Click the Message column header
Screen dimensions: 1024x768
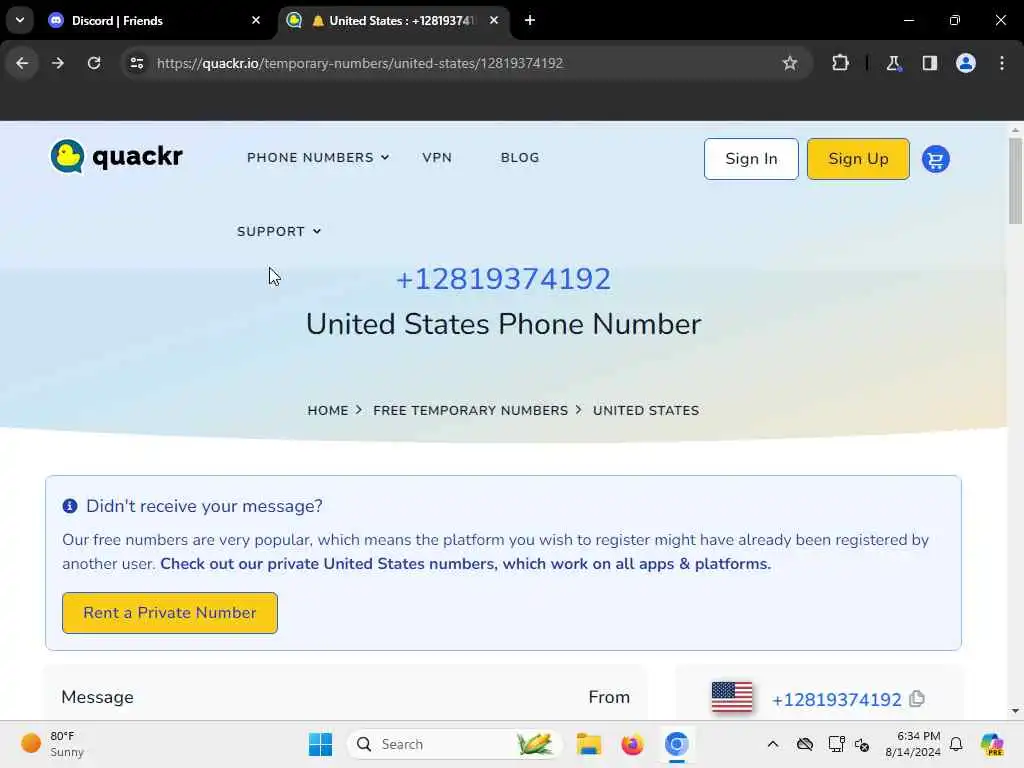pos(97,697)
